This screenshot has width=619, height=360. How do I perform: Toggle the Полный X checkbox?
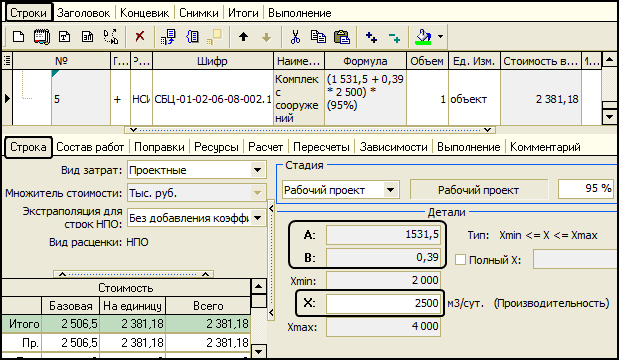(460, 260)
